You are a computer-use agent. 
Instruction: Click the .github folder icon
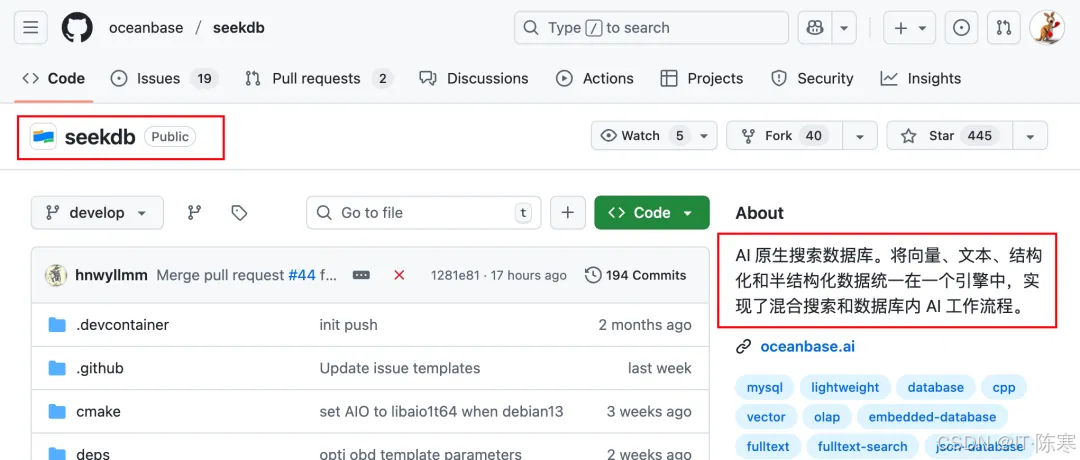[57, 368]
